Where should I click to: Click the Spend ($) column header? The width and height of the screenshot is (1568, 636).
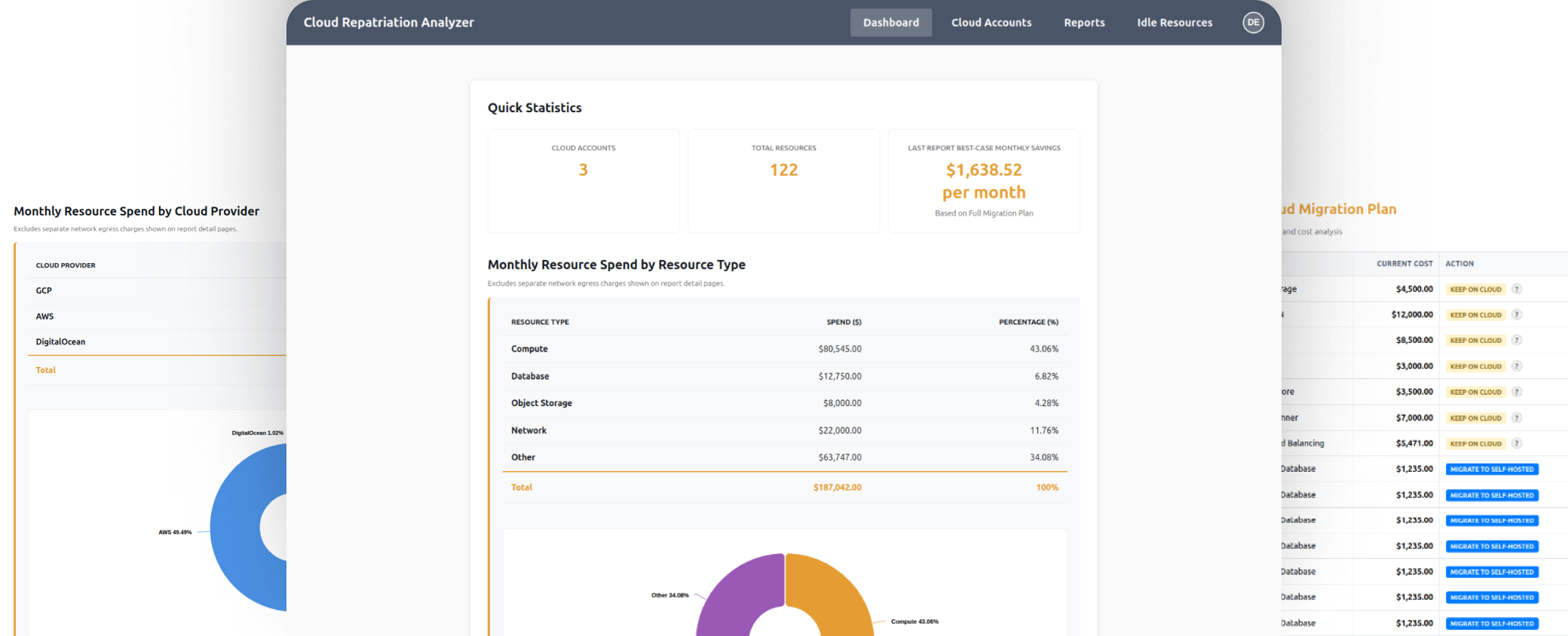pyautogui.click(x=844, y=322)
